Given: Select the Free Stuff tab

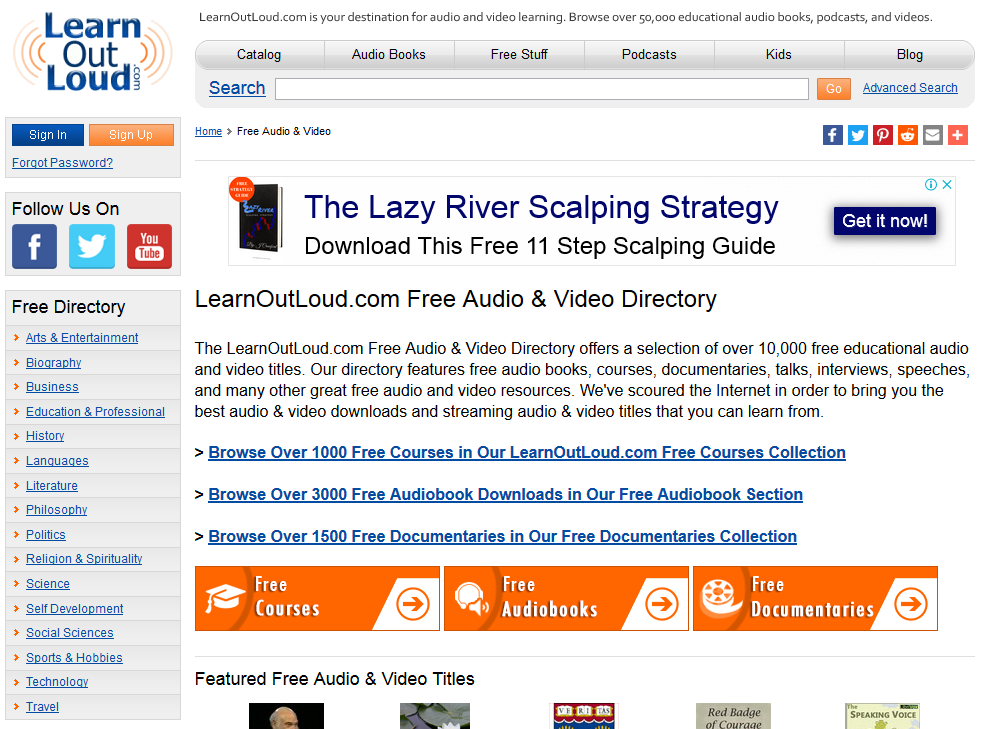Looking at the screenshot, I should (x=519, y=55).
